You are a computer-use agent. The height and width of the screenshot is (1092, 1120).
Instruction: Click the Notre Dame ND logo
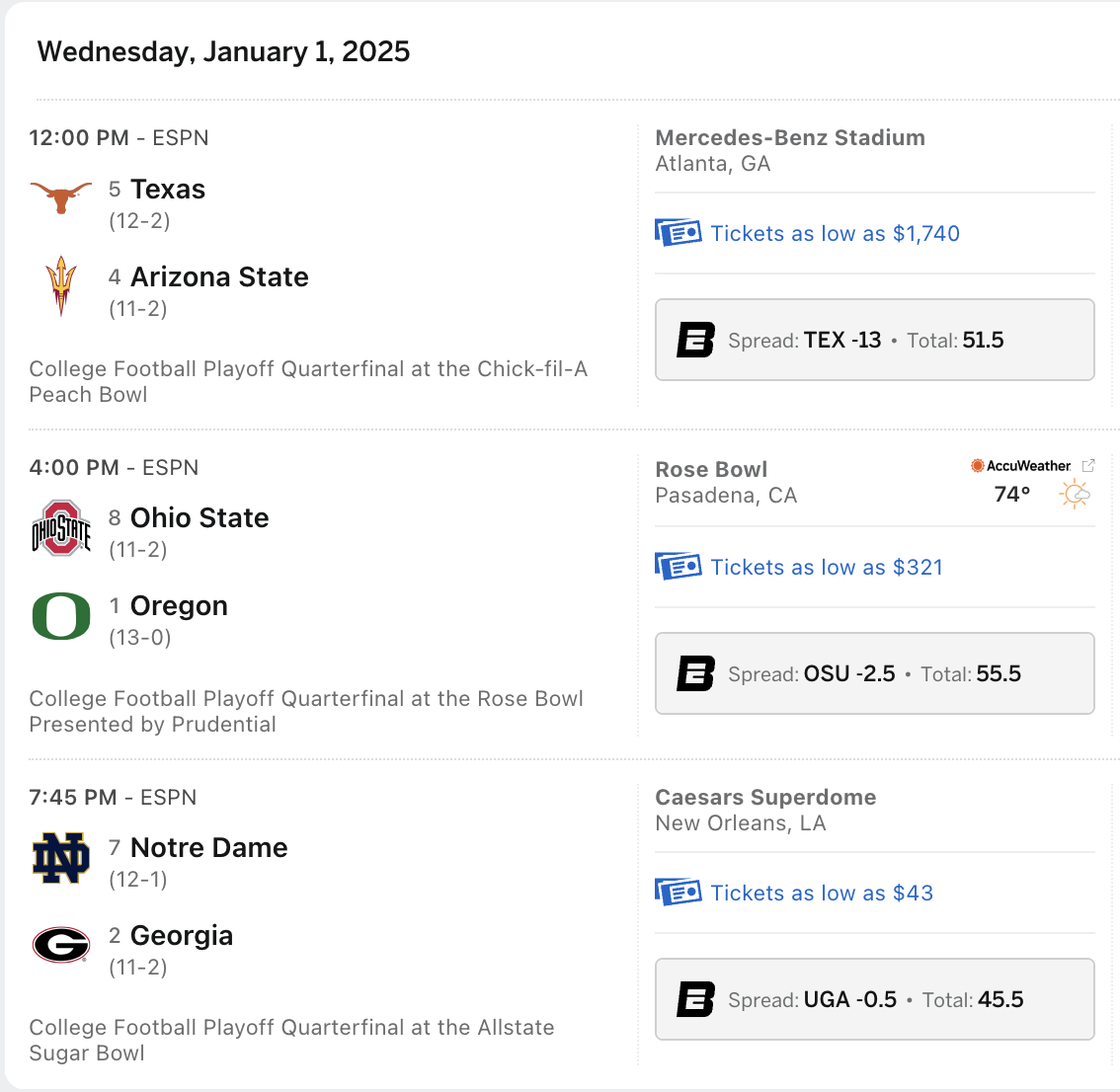(x=61, y=858)
